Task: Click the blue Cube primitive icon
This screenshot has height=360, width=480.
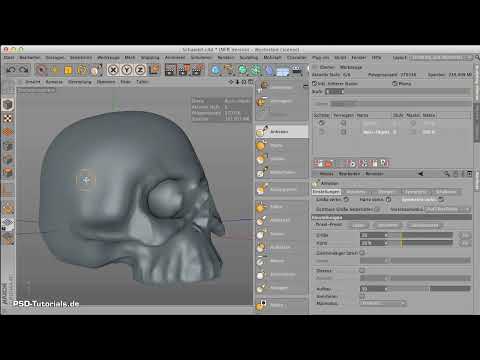Action: [x=216, y=70]
